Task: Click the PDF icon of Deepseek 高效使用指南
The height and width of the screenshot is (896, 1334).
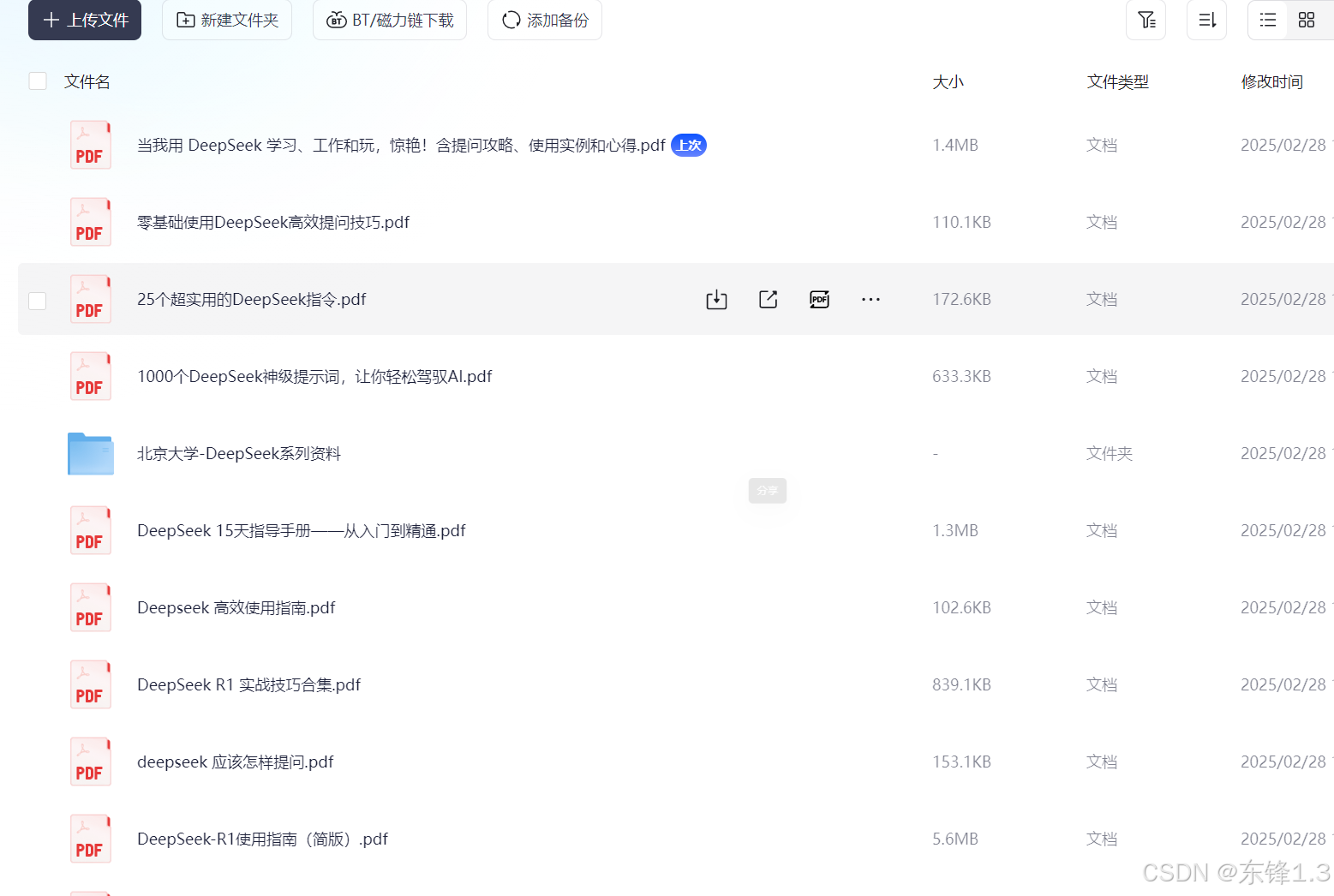Action: [90, 607]
